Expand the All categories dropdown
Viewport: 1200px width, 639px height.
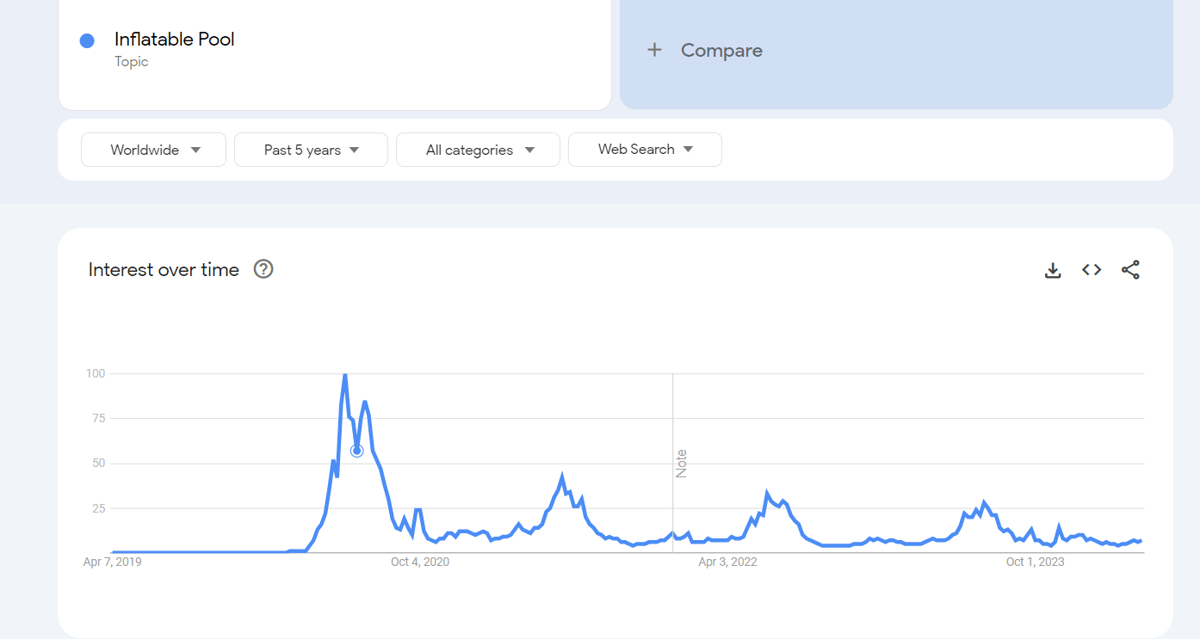(x=478, y=150)
